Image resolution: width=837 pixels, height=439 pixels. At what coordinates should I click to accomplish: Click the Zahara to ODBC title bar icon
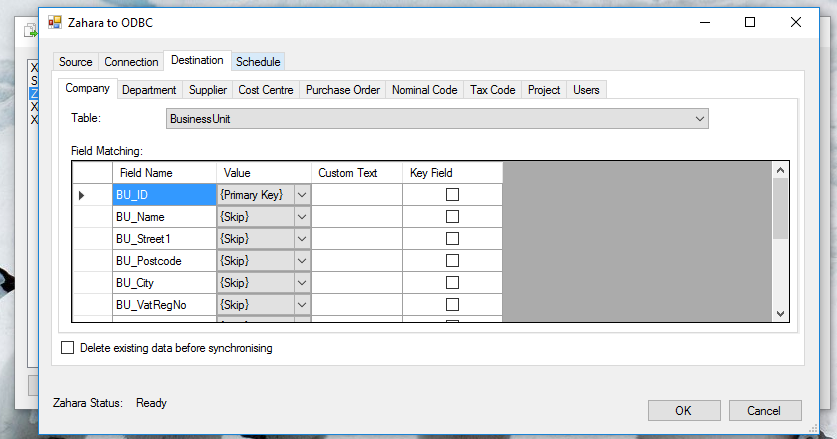[54, 22]
